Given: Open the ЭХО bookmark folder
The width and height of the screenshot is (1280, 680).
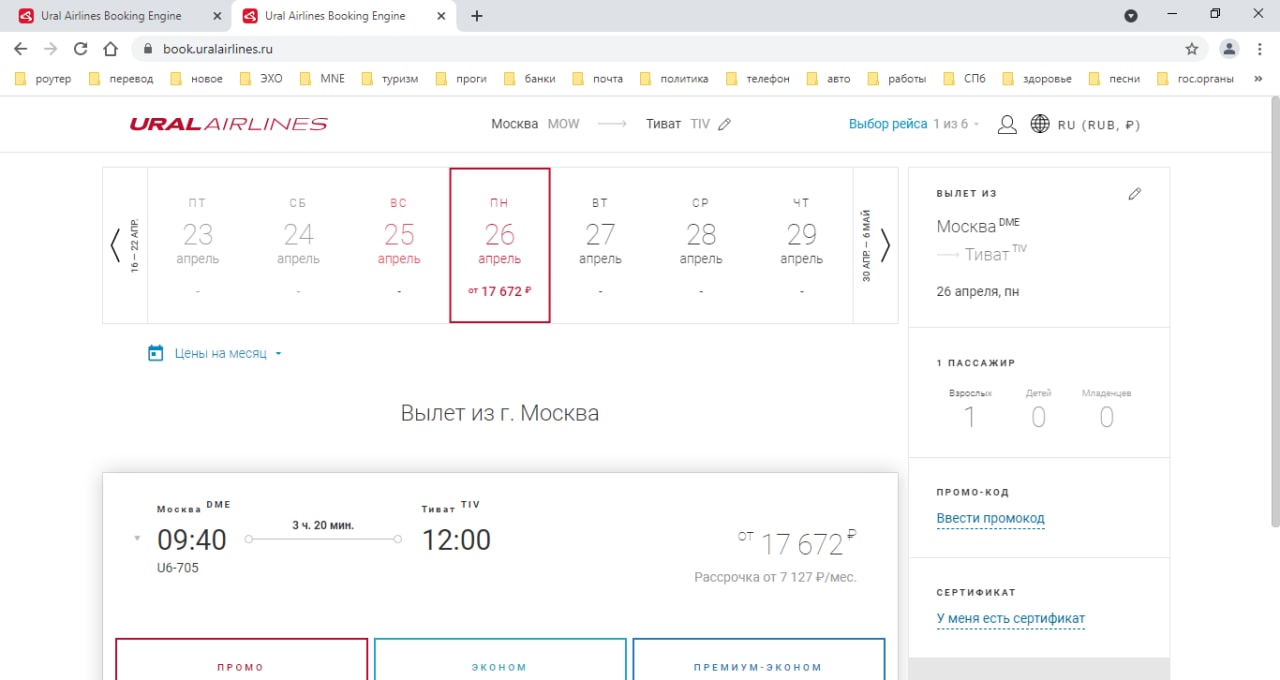Looking at the screenshot, I should click(260, 78).
